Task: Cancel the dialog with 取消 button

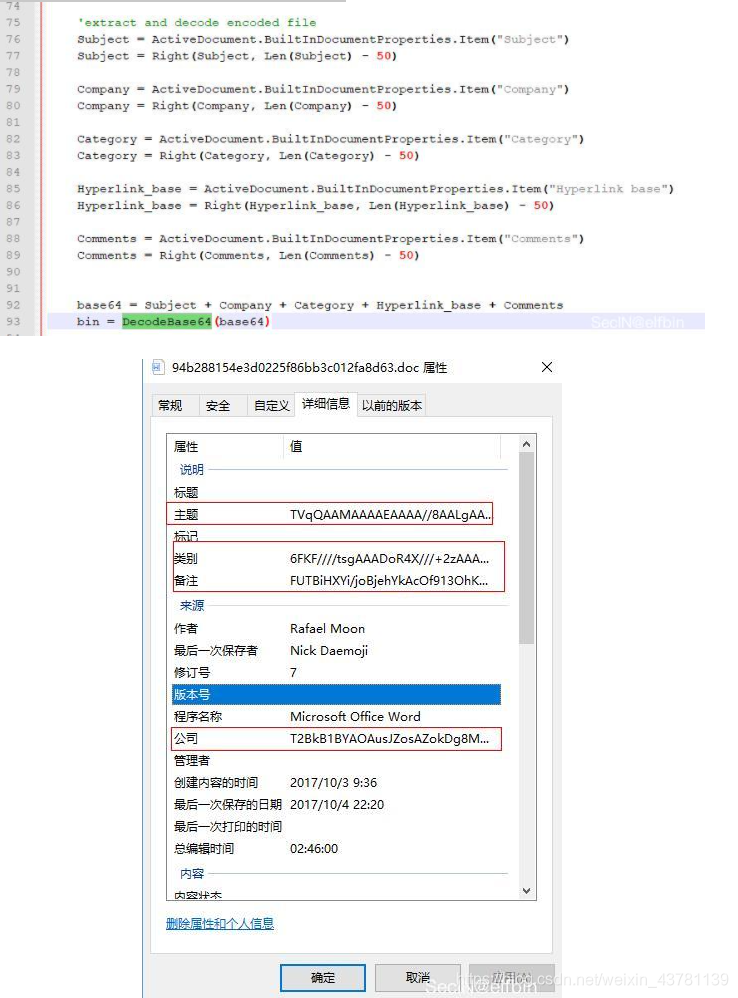Action: (417, 977)
